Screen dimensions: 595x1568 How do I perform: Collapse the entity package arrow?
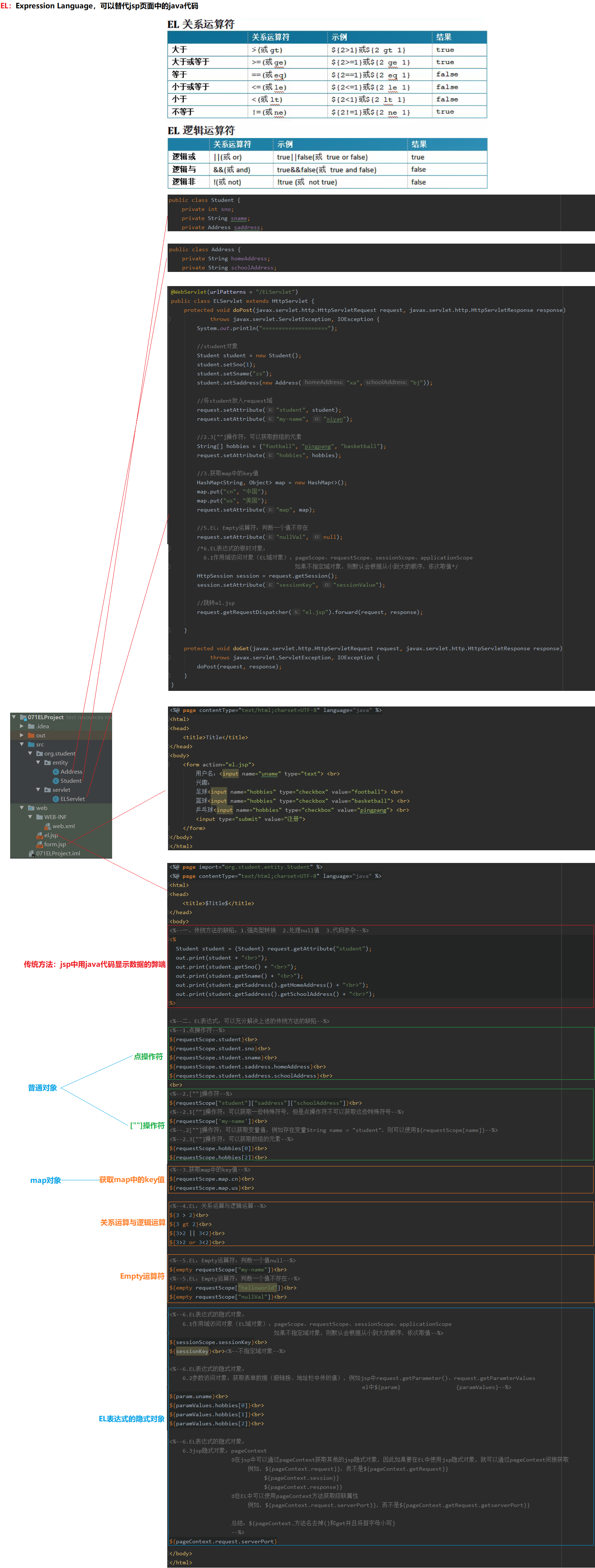(x=38, y=763)
